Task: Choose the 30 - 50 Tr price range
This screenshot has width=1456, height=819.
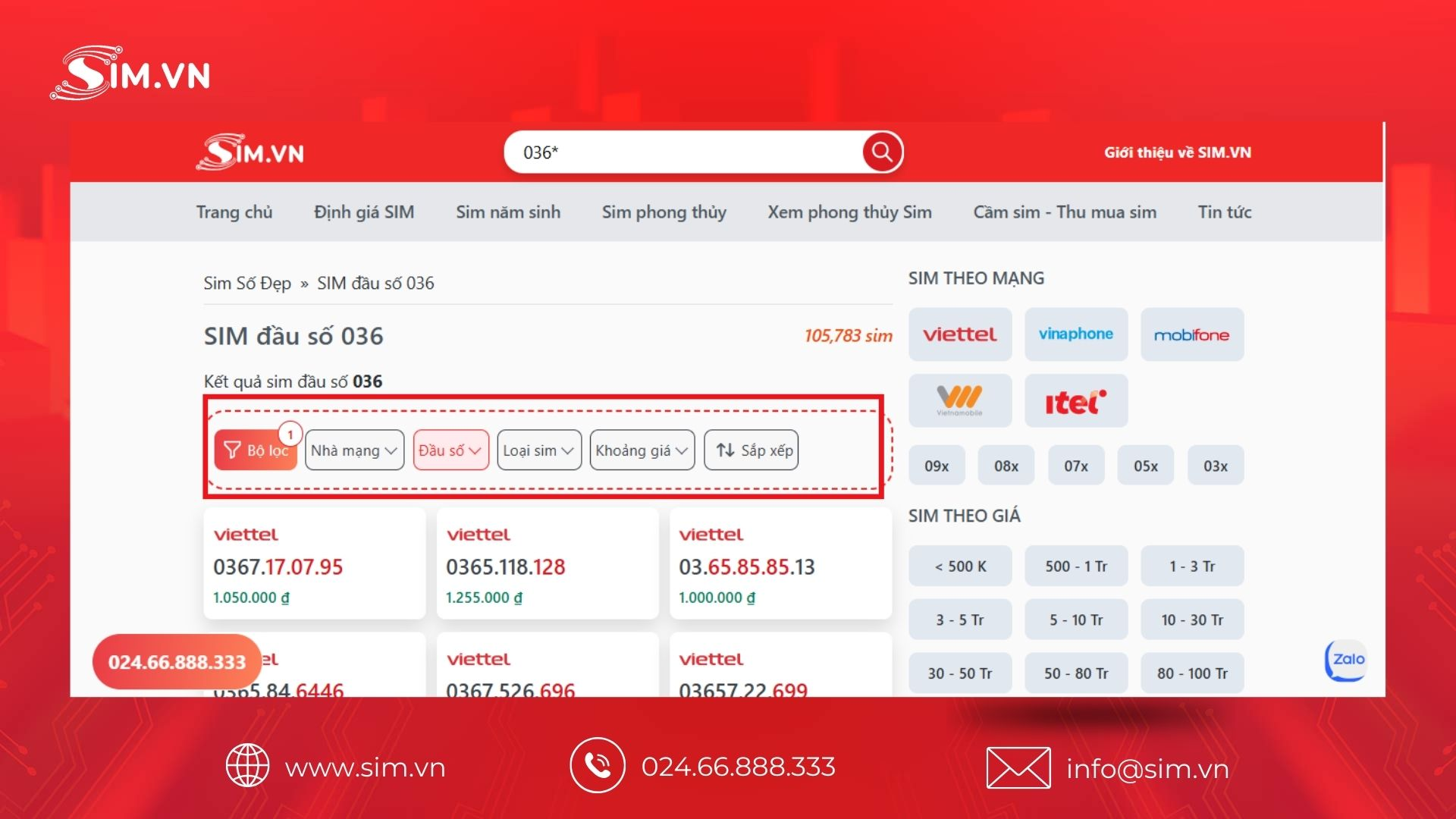Action: click(x=960, y=673)
